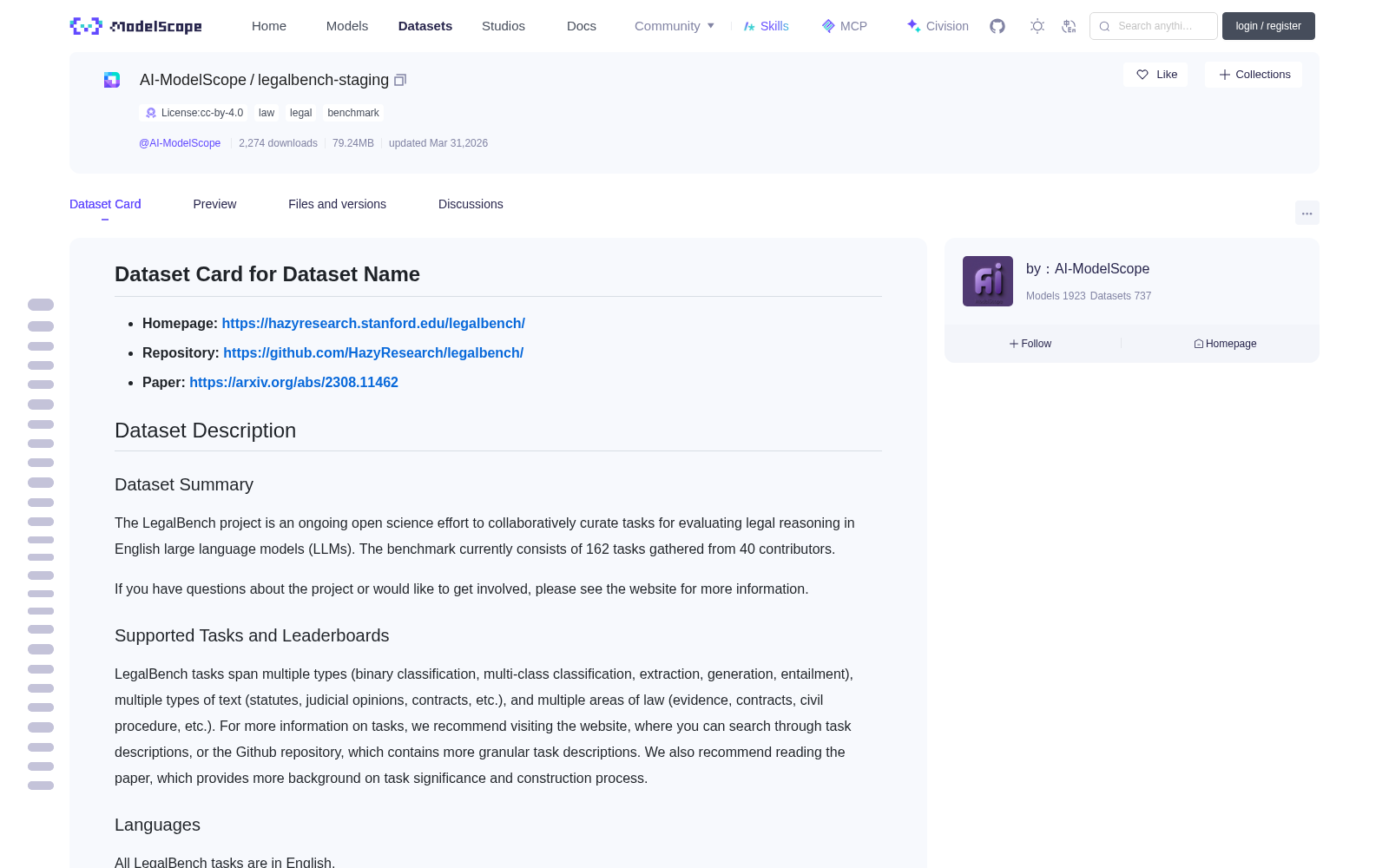
Task: Click the 'Dataset Card for Dataset Name' heading
Action: pyautogui.click(x=267, y=274)
